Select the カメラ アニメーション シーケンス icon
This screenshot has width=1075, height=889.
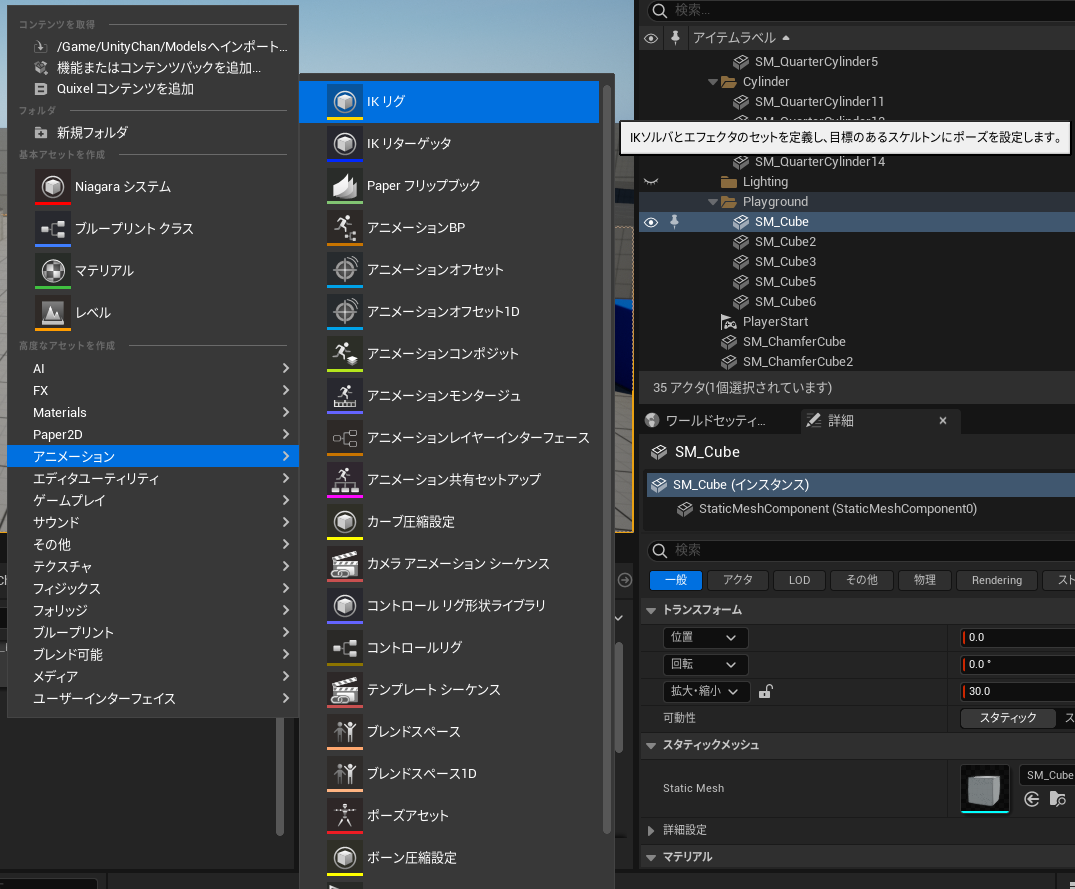345,563
